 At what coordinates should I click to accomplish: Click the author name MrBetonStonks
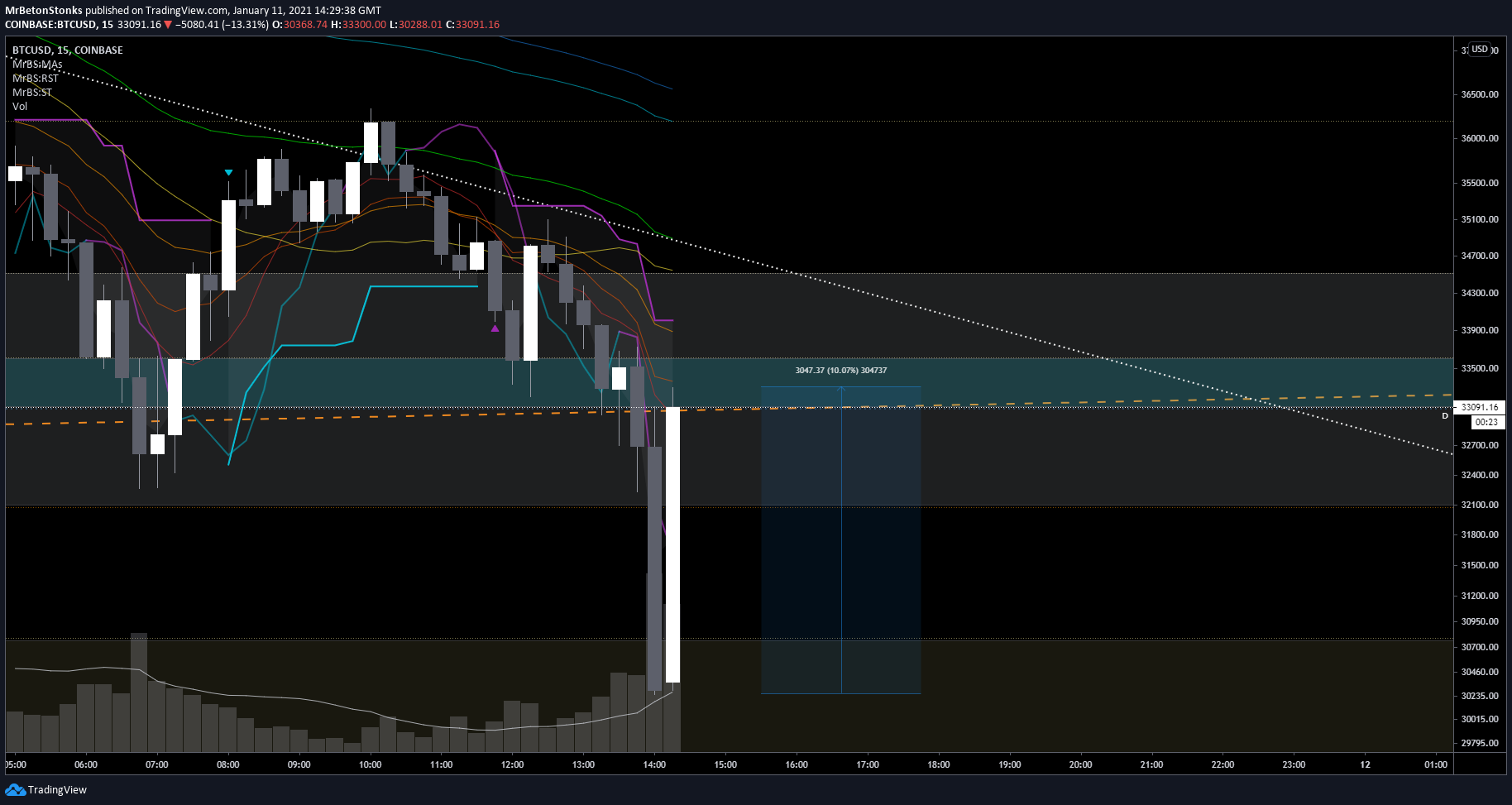coord(44,11)
